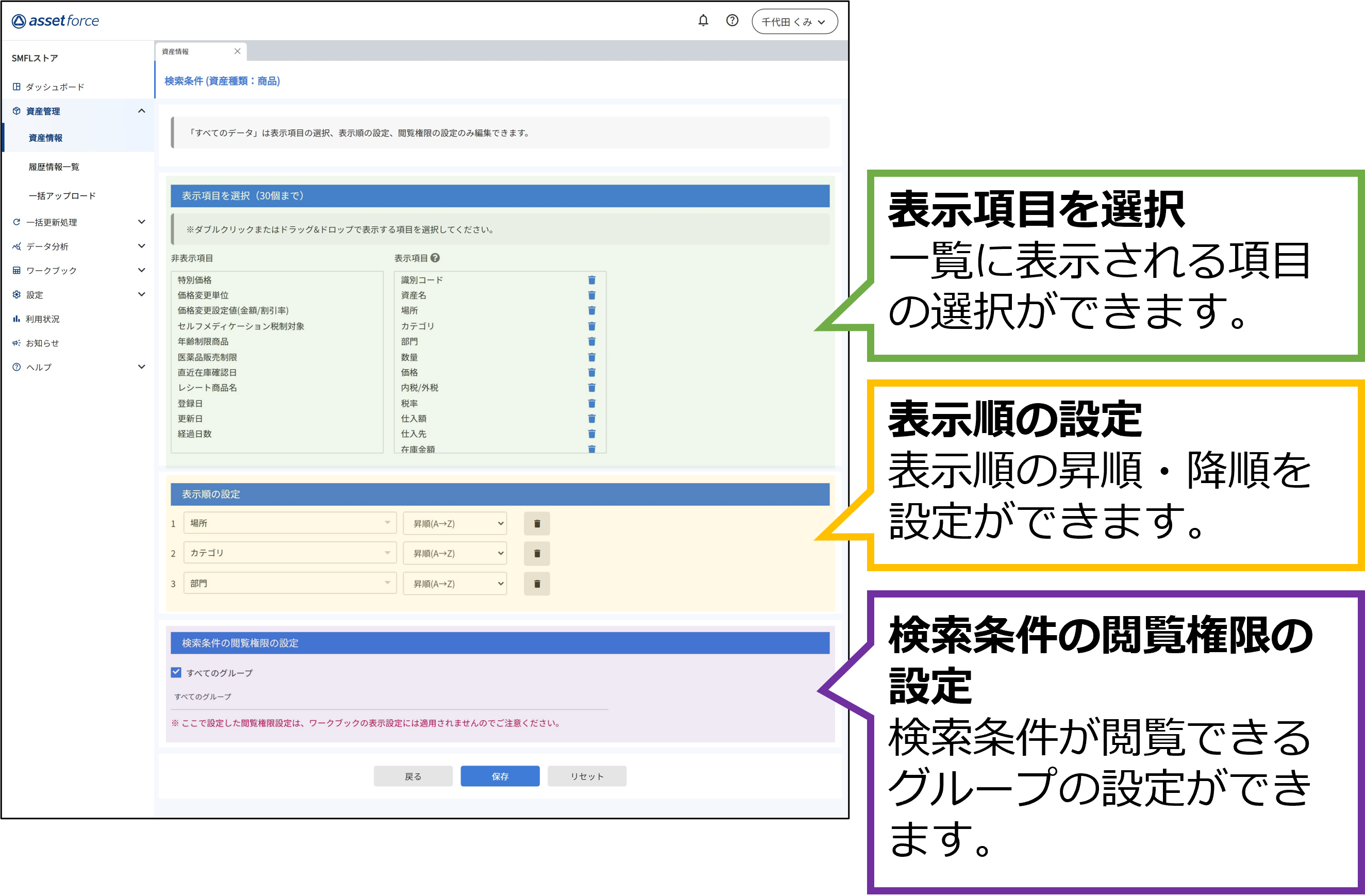Screen dimensions: 1365x896
Task: Click info icon next to 表示項目
Action: 435,258
